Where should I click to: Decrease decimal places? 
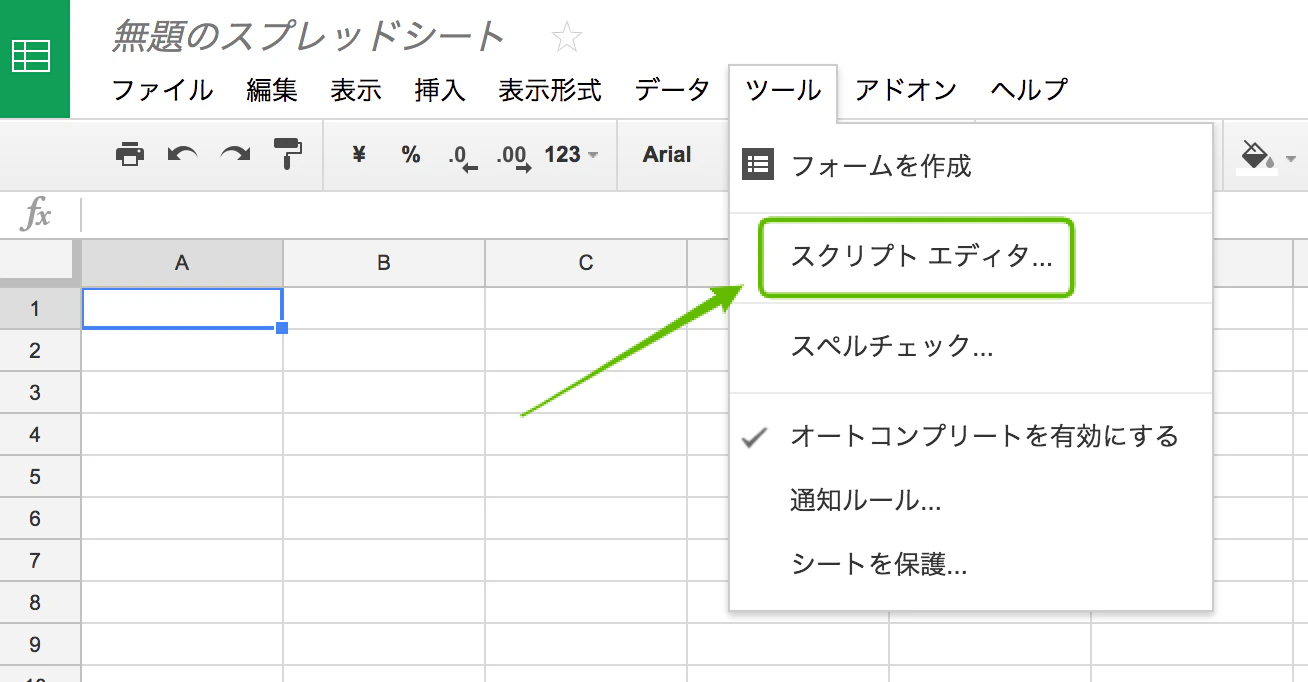[x=462, y=155]
